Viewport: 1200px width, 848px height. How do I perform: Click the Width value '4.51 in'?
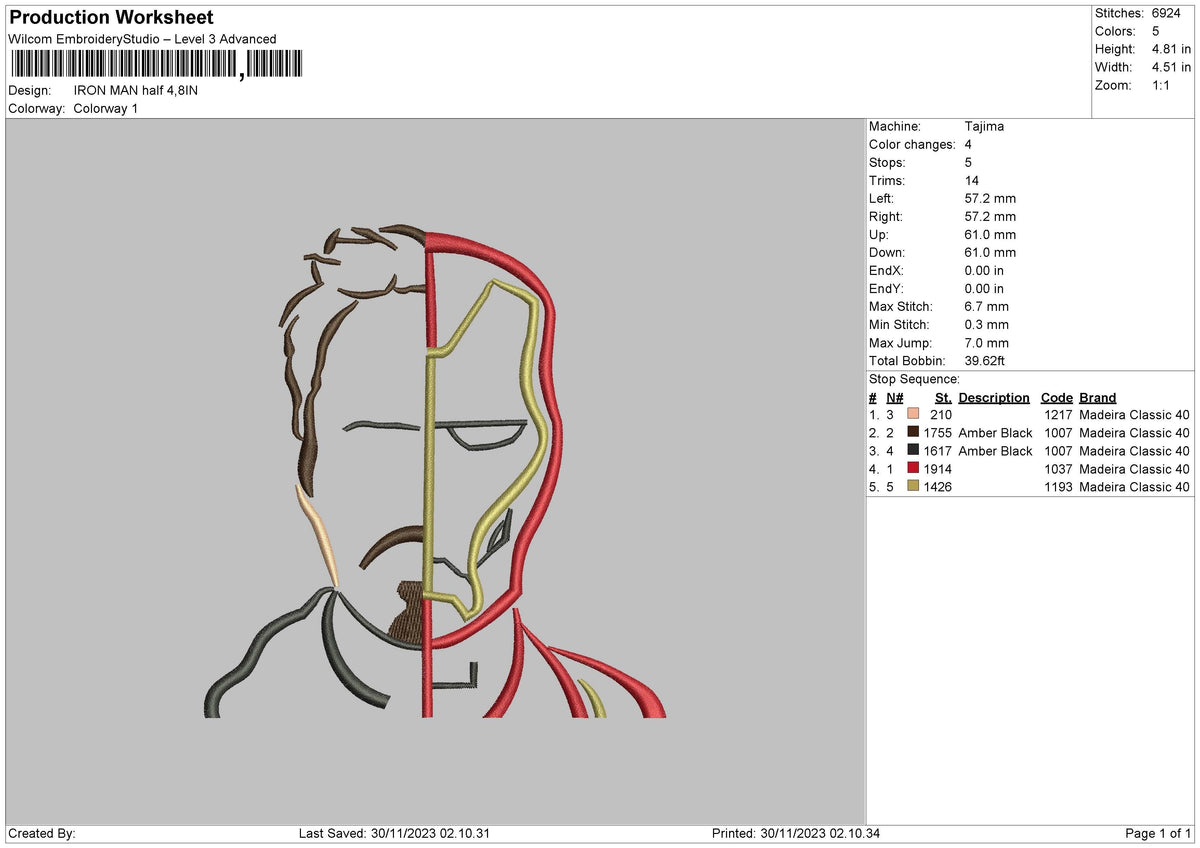1171,67
